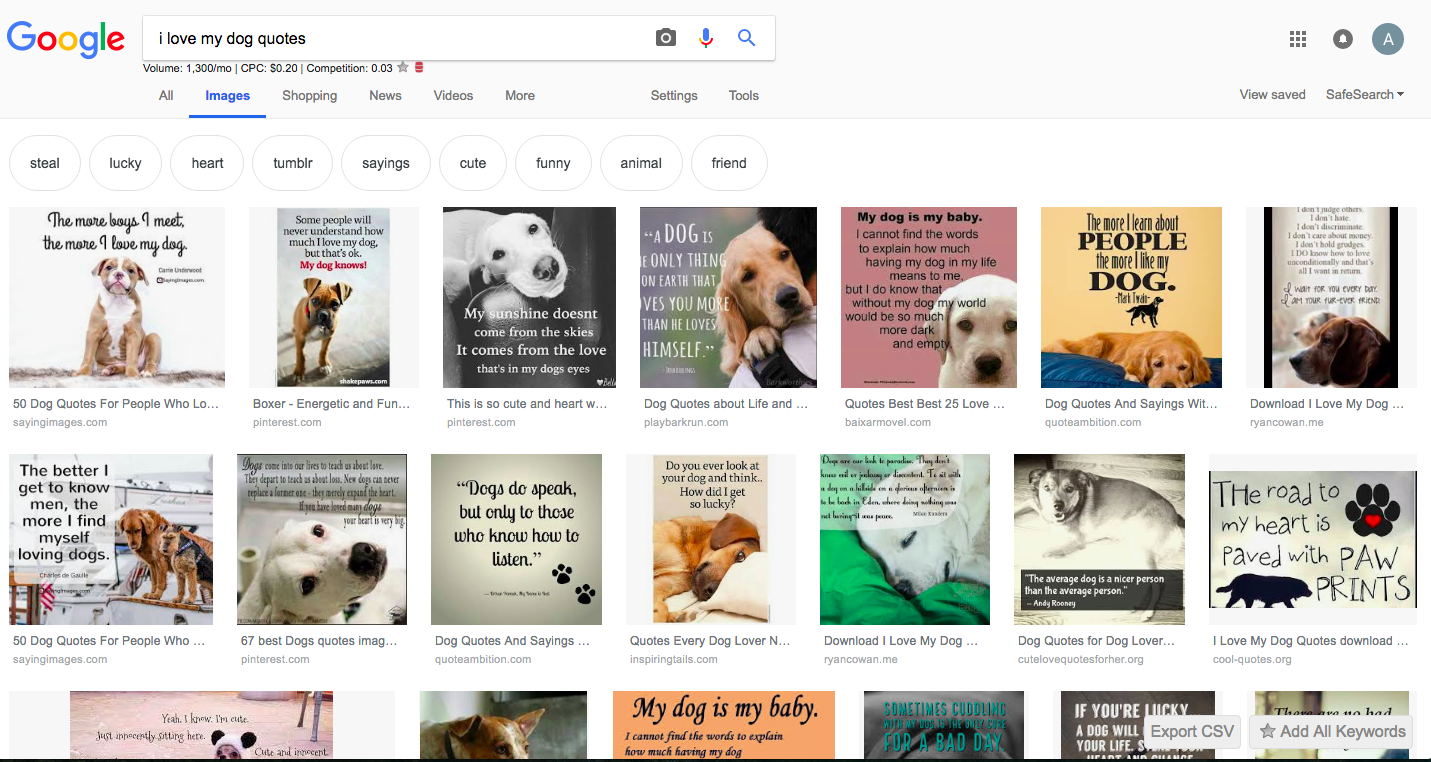1431x762 pixels.
Task: Open Google notifications bell
Action: 1343,39
